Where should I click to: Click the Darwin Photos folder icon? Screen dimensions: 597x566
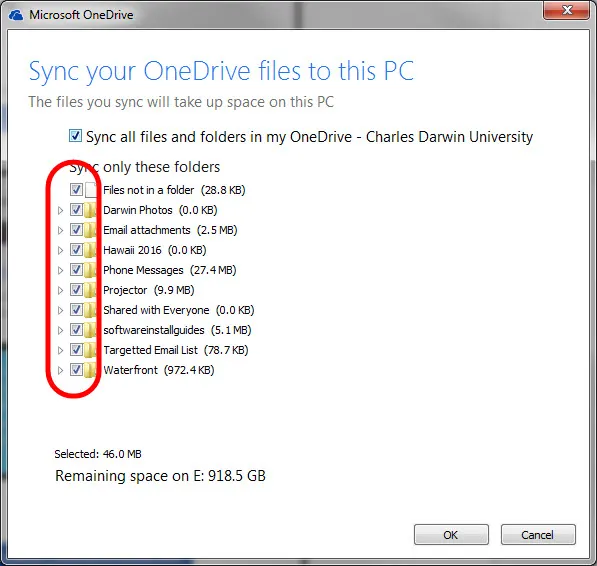coord(90,210)
